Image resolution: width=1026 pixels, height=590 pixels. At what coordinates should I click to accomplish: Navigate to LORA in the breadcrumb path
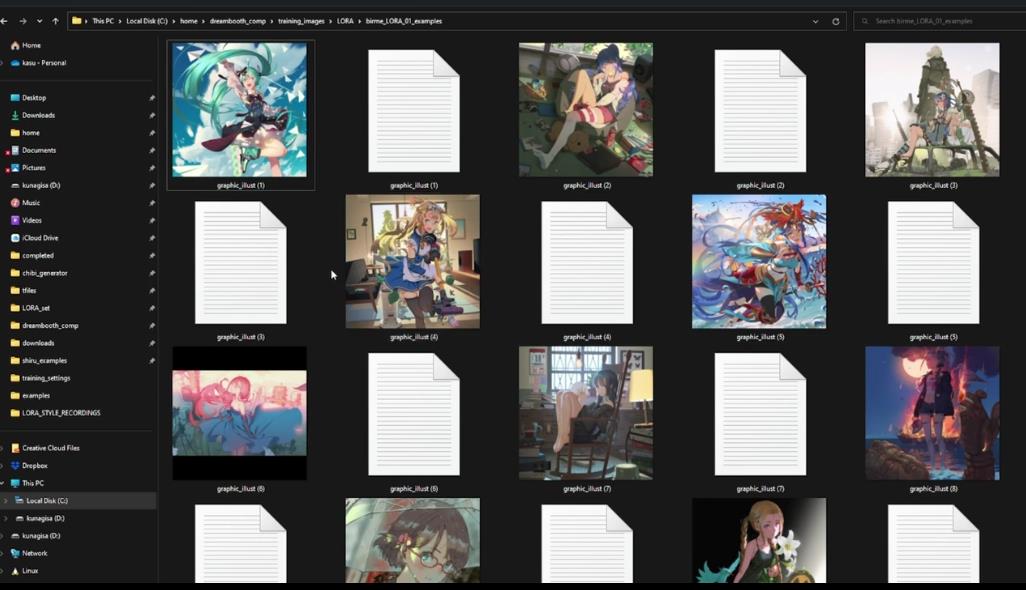pyautogui.click(x=345, y=21)
